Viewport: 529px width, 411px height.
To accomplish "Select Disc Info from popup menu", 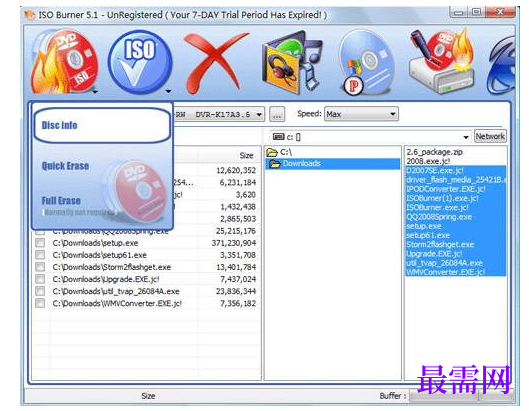I will [x=102, y=125].
